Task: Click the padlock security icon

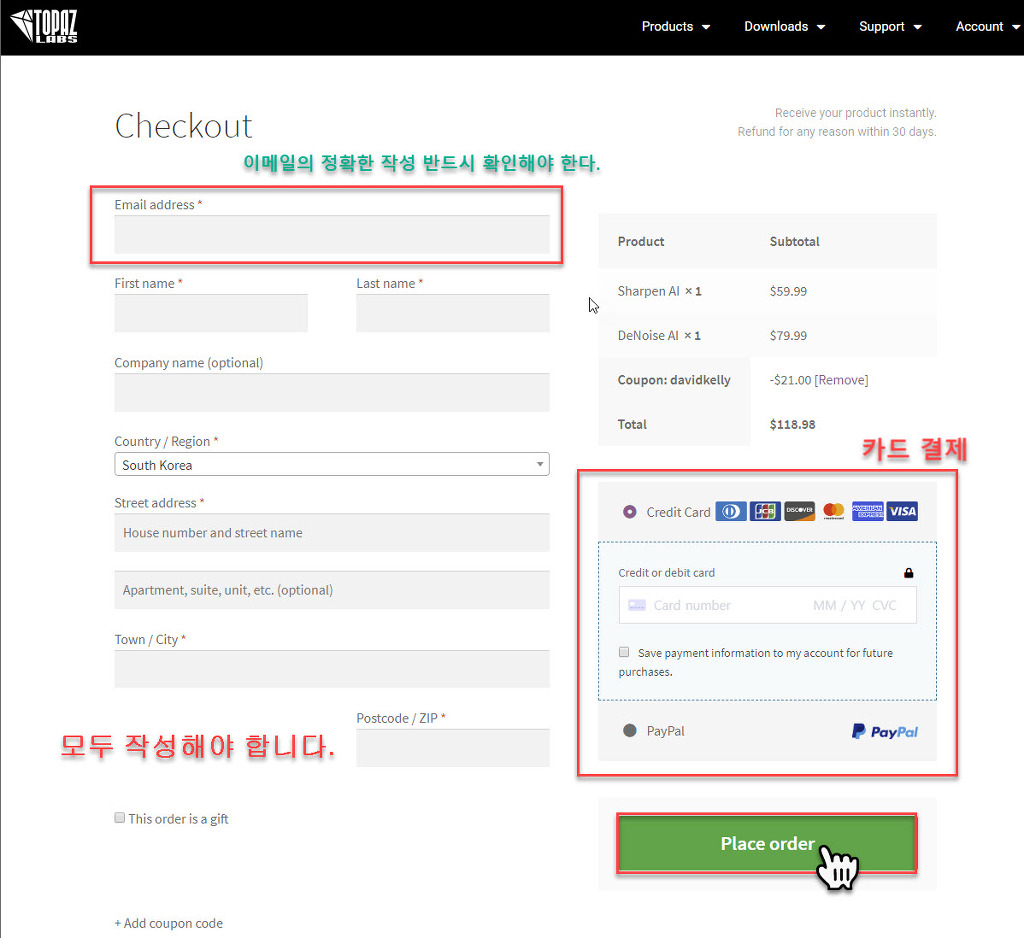Action: click(908, 573)
